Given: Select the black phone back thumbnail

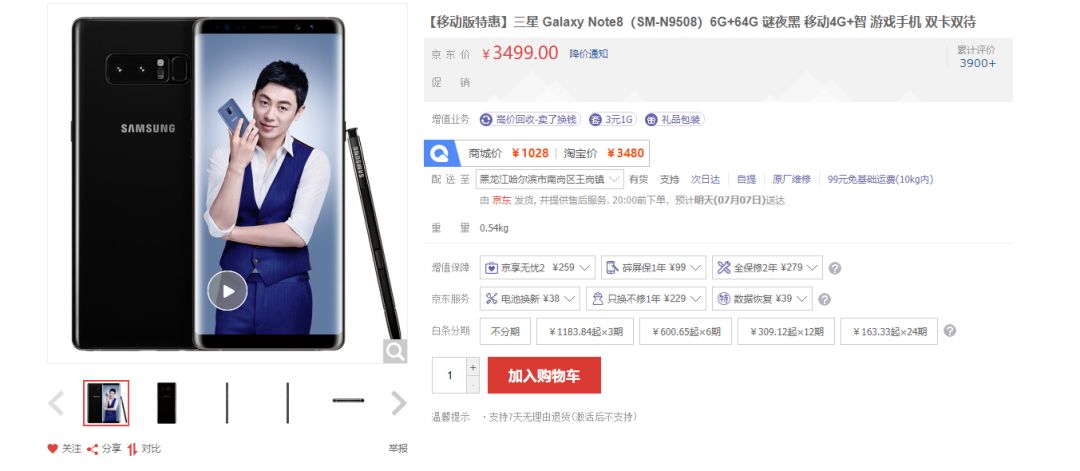Looking at the screenshot, I should (166, 403).
